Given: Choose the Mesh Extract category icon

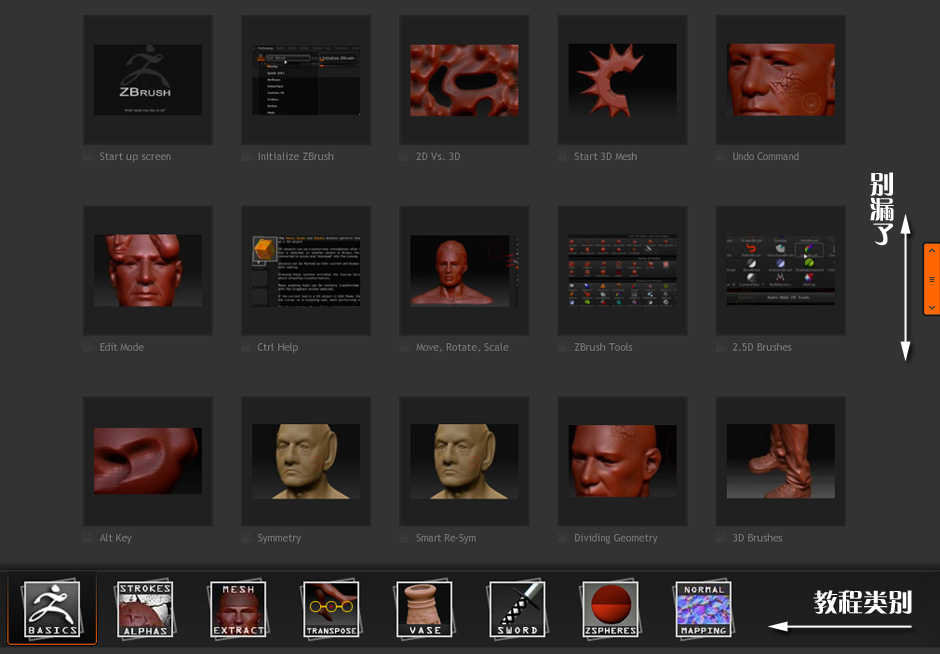Looking at the screenshot, I should [x=238, y=608].
